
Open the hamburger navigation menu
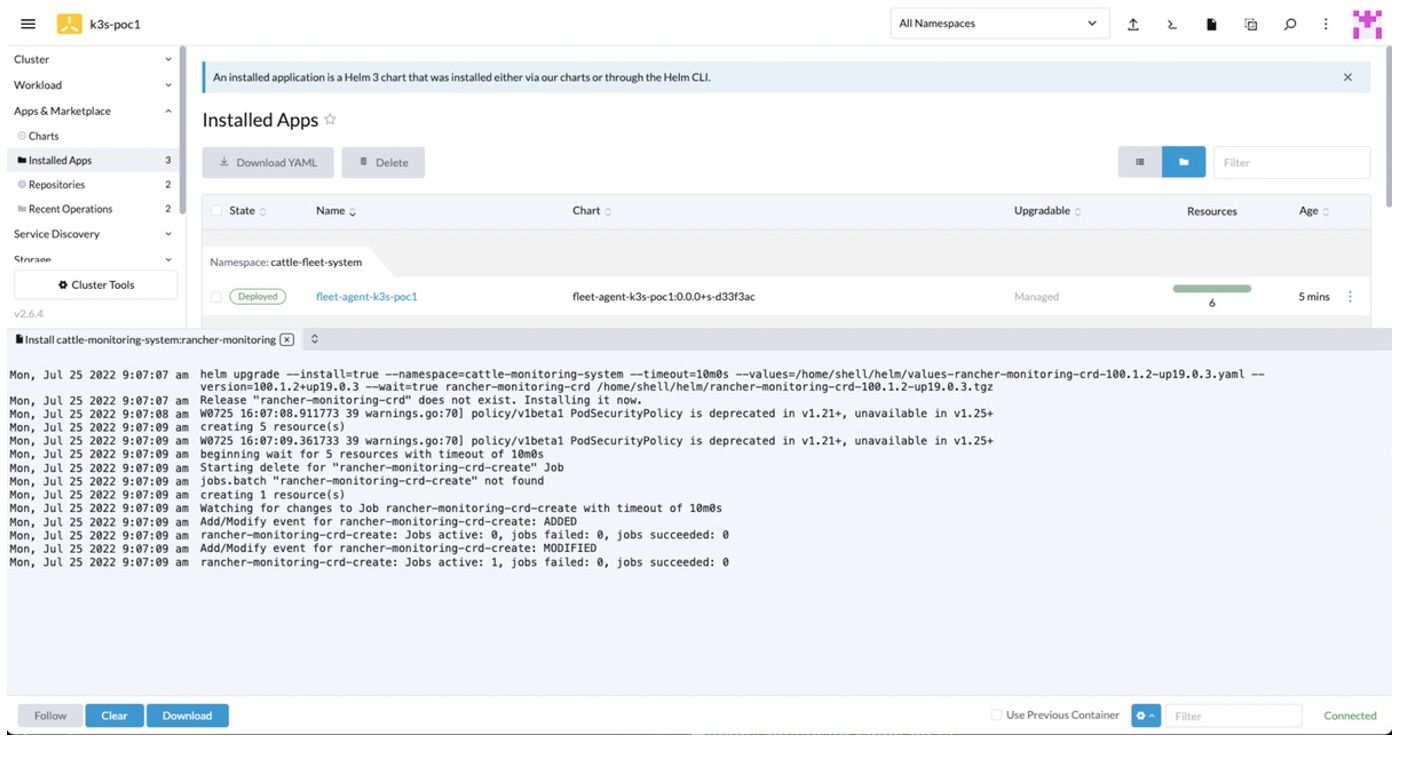coord(28,24)
